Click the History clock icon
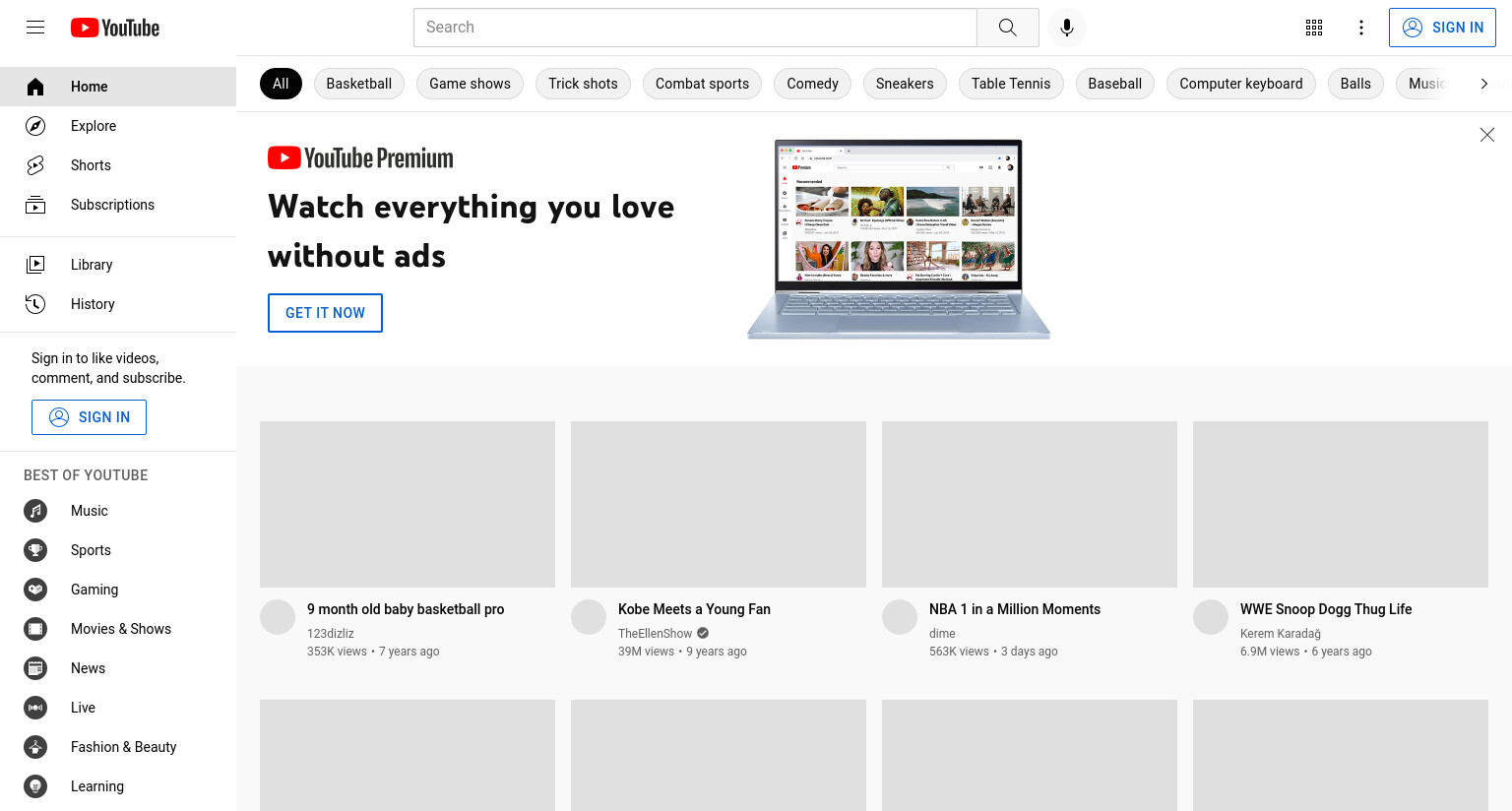Screen dimensions: 1512x811 (x=35, y=304)
